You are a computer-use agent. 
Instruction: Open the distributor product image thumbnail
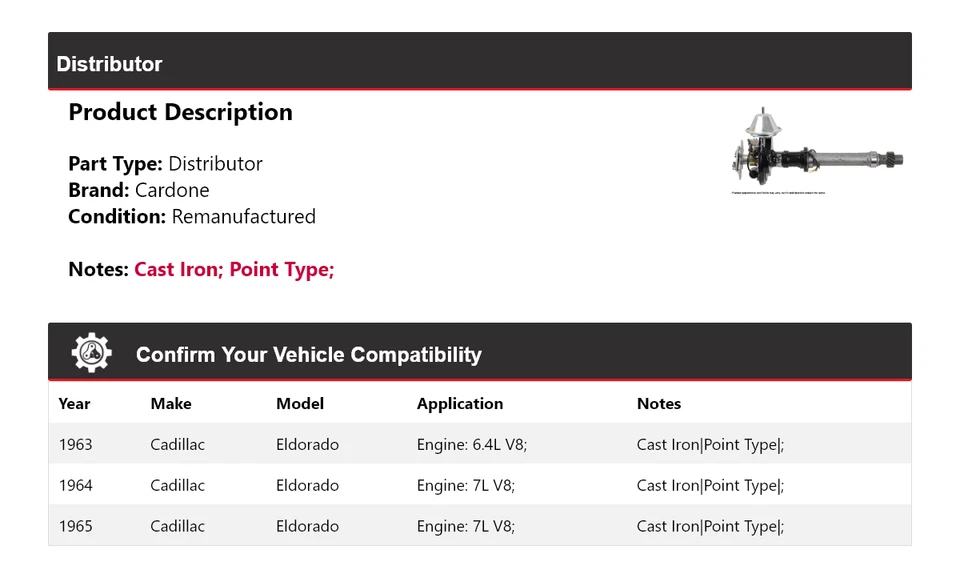point(817,151)
